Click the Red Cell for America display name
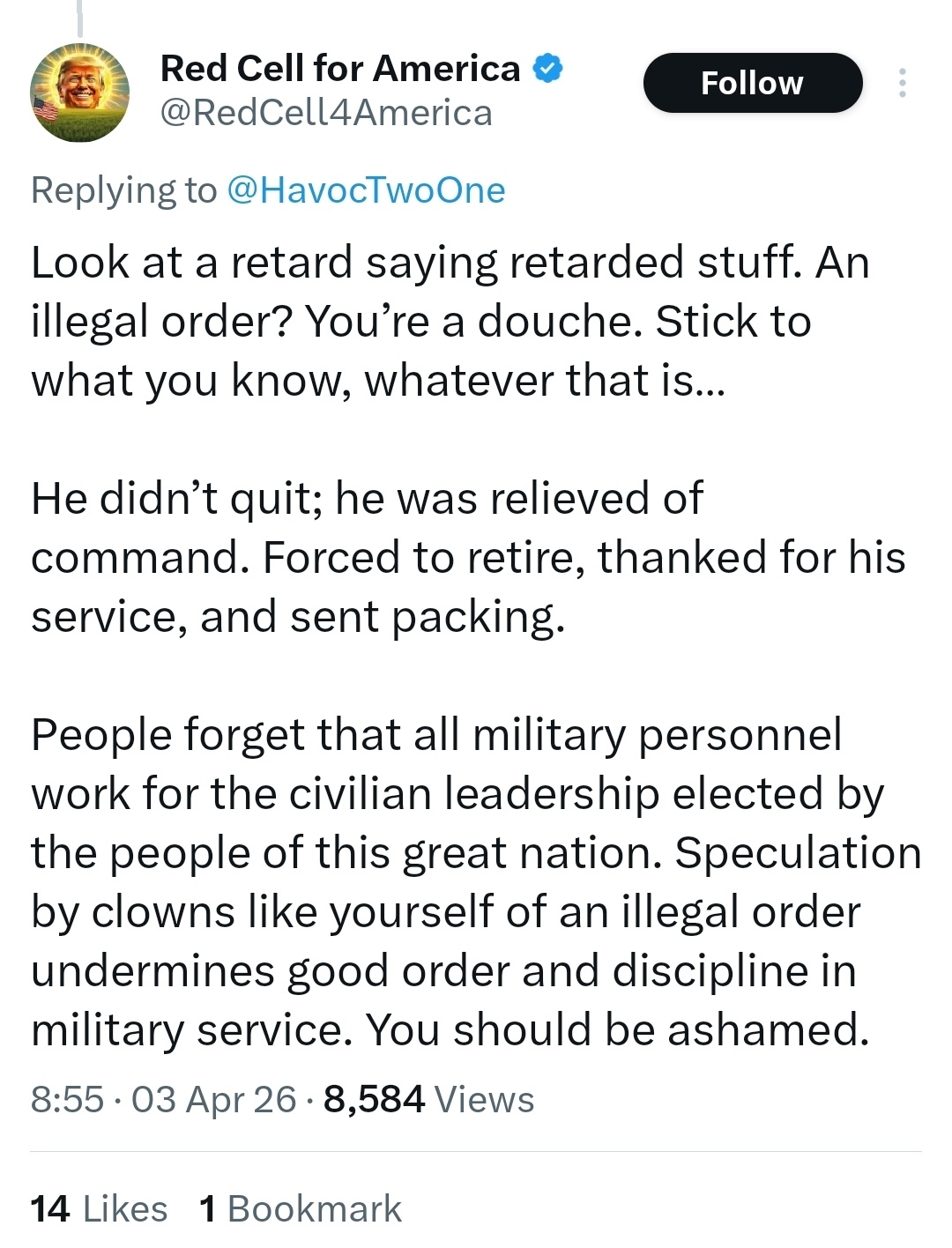The height and width of the screenshot is (1248, 952). 340,68
